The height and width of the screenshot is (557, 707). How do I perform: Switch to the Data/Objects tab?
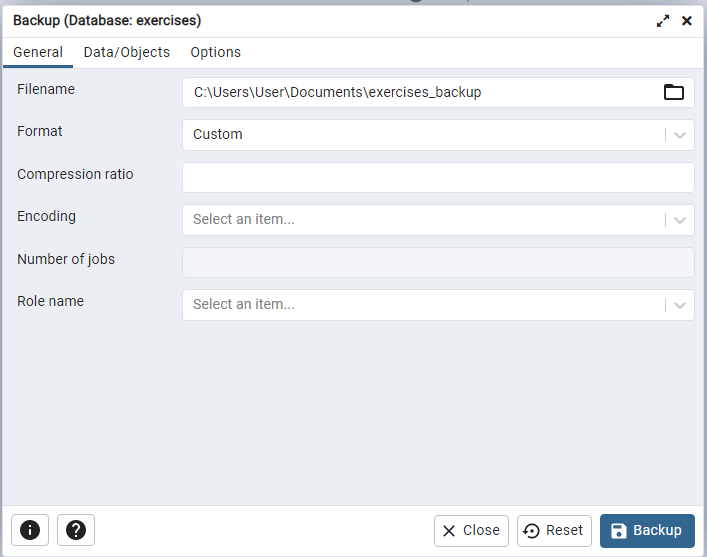(127, 52)
